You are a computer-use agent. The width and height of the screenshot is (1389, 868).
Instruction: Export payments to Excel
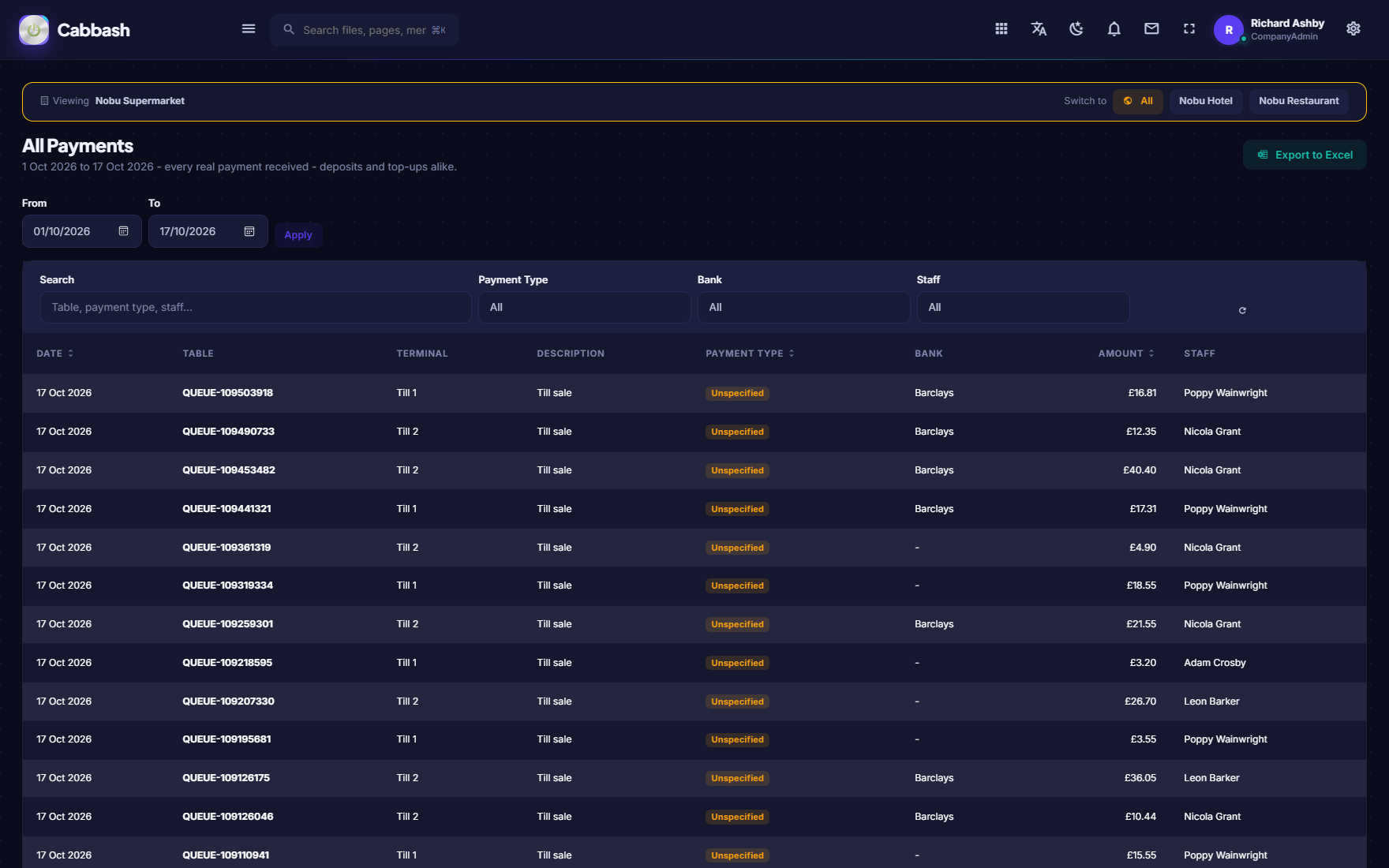click(x=1305, y=155)
